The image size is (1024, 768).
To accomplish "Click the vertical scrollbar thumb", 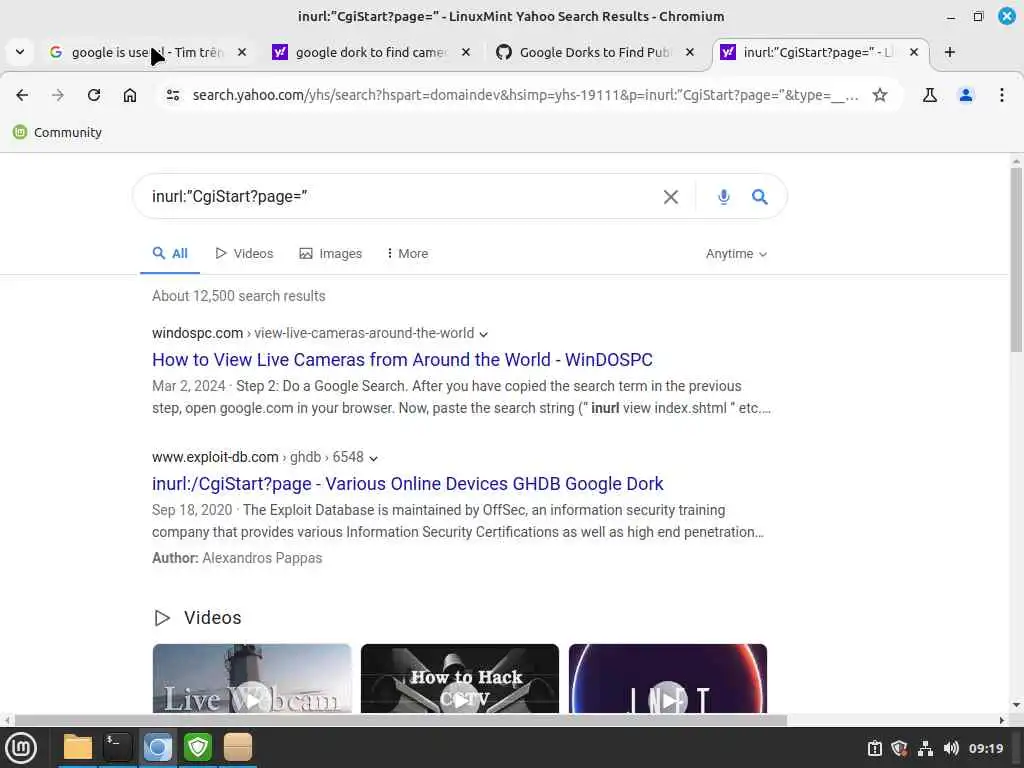I will click(x=1016, y=260).
